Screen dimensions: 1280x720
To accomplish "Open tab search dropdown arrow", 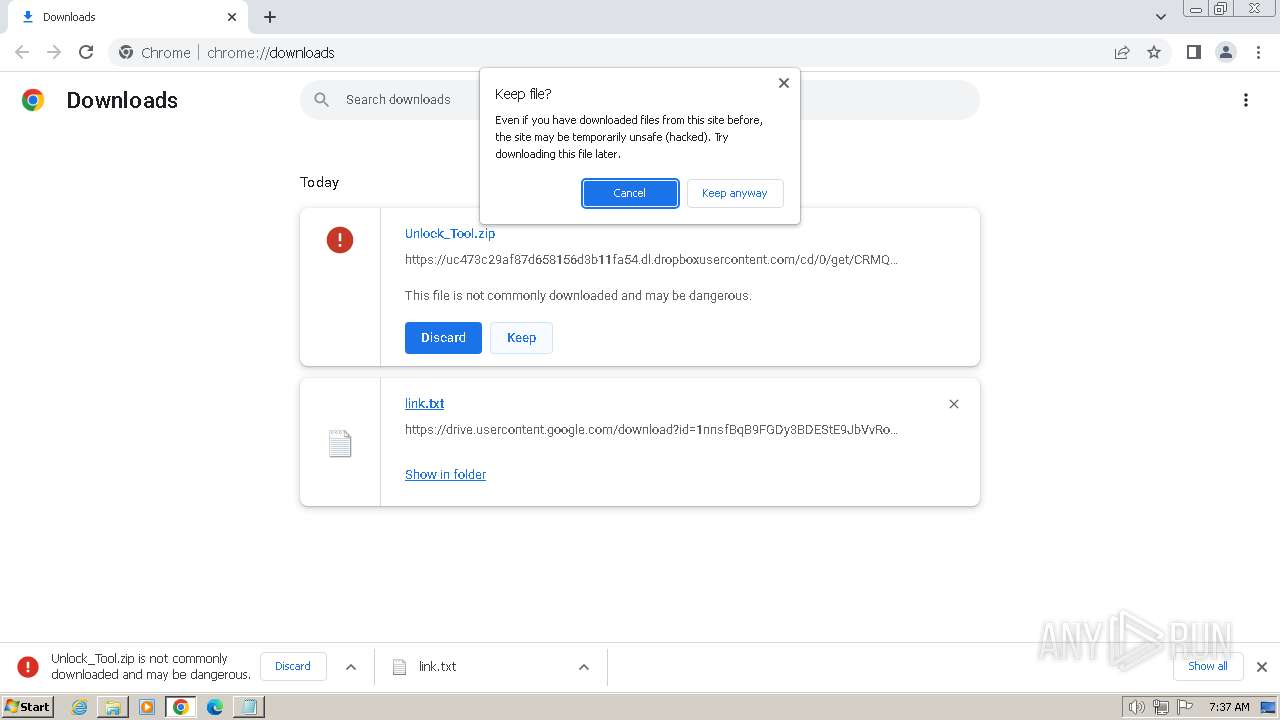I will pyautogui.click(x=1161, y=17).
